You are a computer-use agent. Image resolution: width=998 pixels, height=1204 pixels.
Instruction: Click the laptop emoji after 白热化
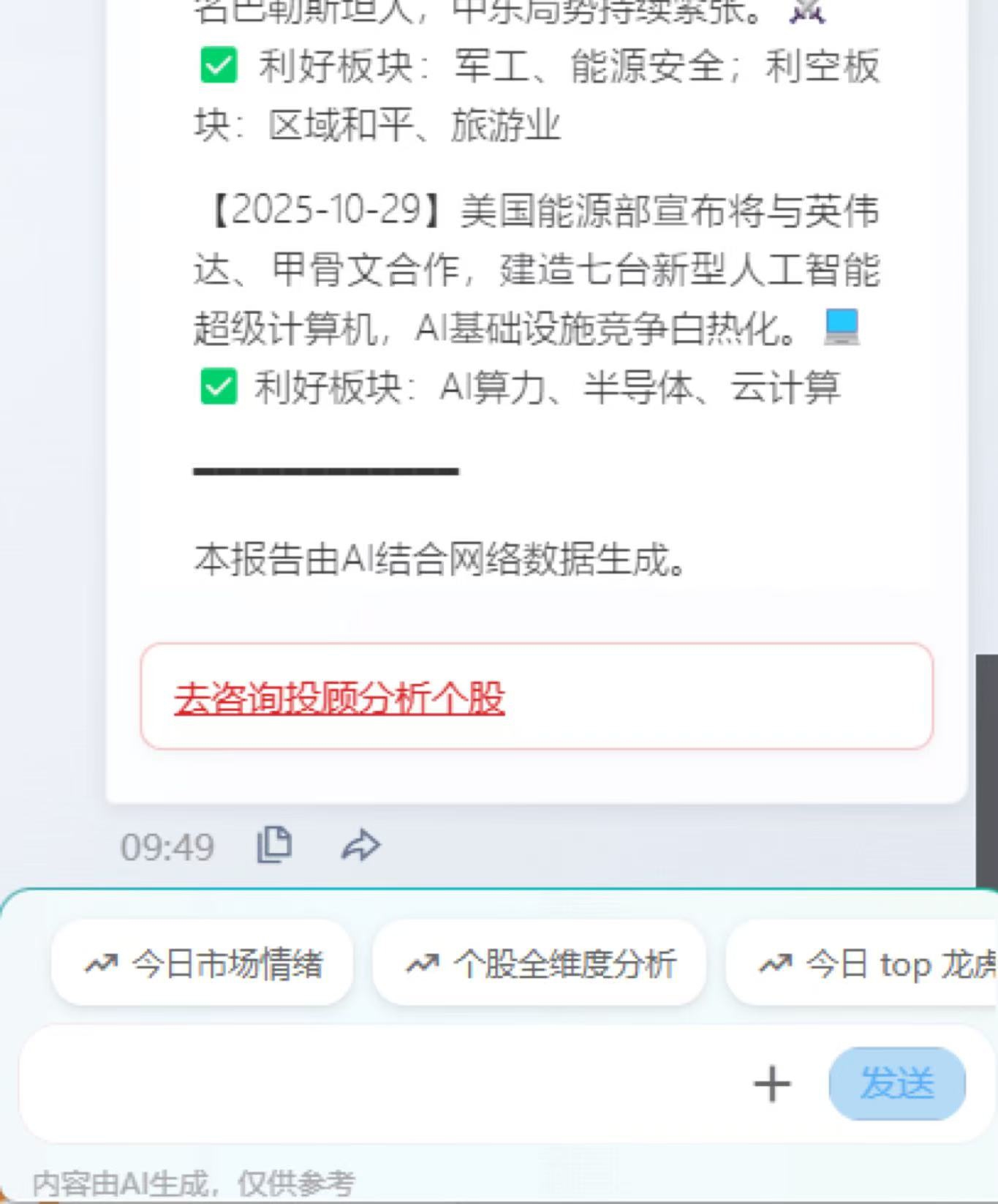click(x=842, y=327)
